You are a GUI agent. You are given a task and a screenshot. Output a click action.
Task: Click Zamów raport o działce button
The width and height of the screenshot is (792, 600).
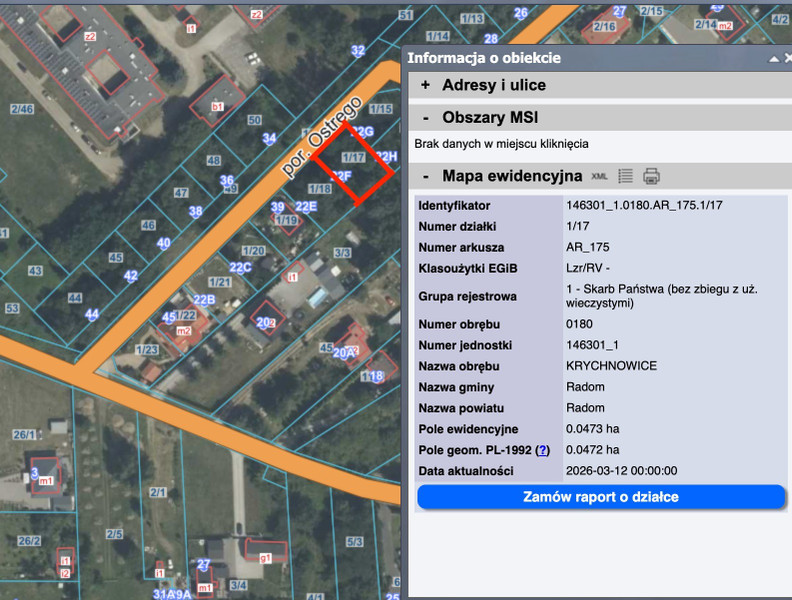(601, 497)
